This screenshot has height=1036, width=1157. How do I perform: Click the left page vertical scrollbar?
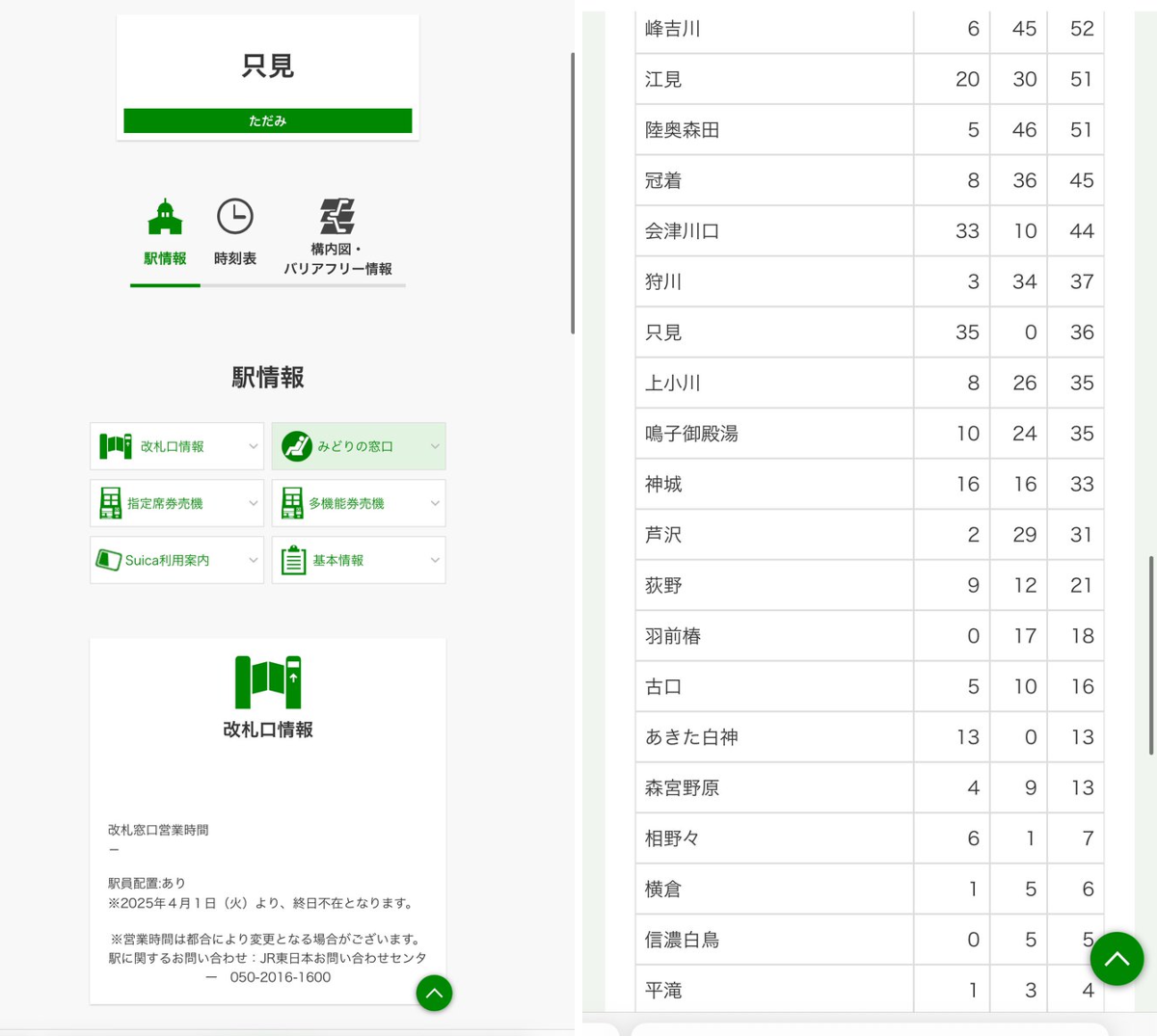[573, 193]
